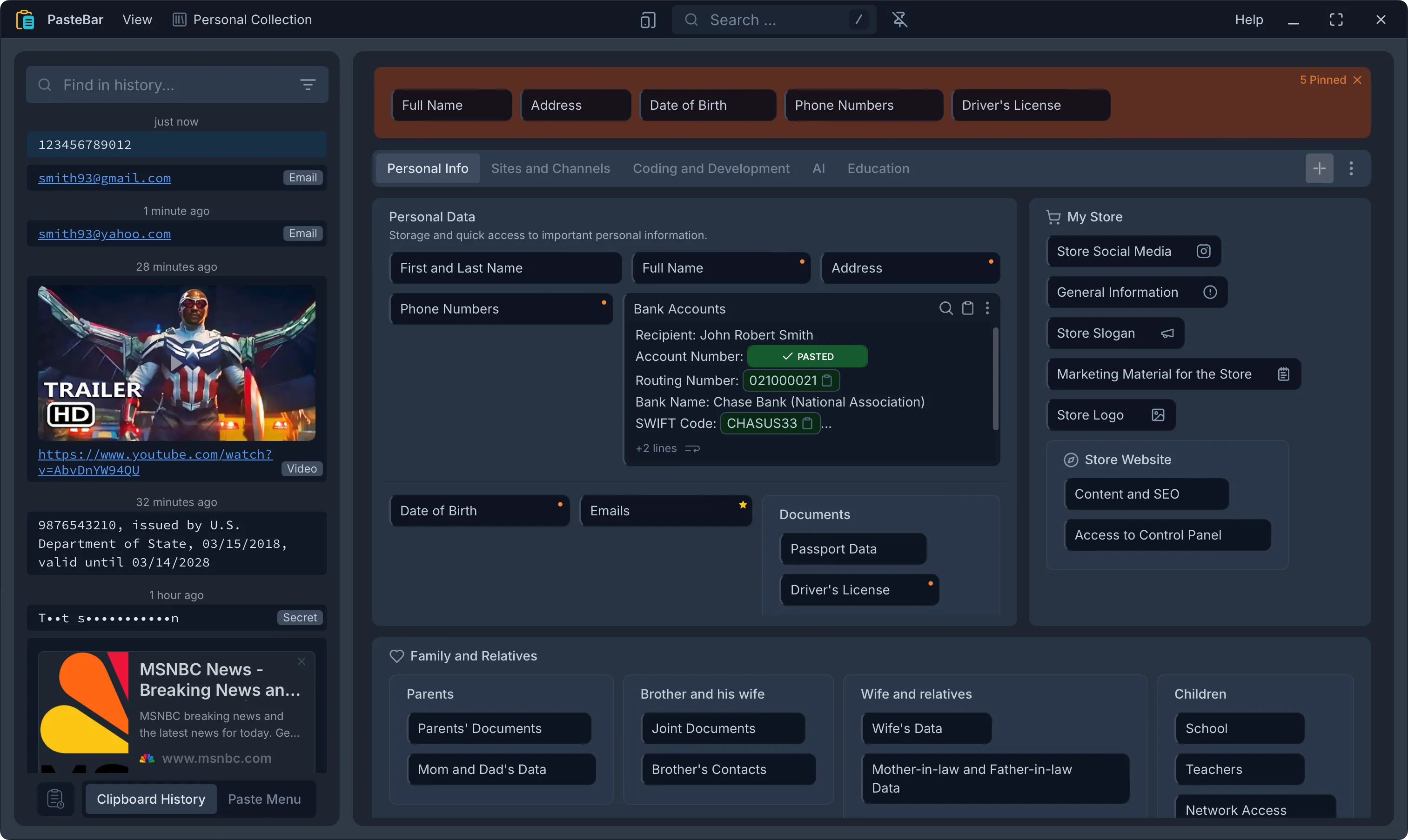1408x840 pixels.
Task: Click the Bank Accounts scrollbar
Action: [x=995, y=379]
